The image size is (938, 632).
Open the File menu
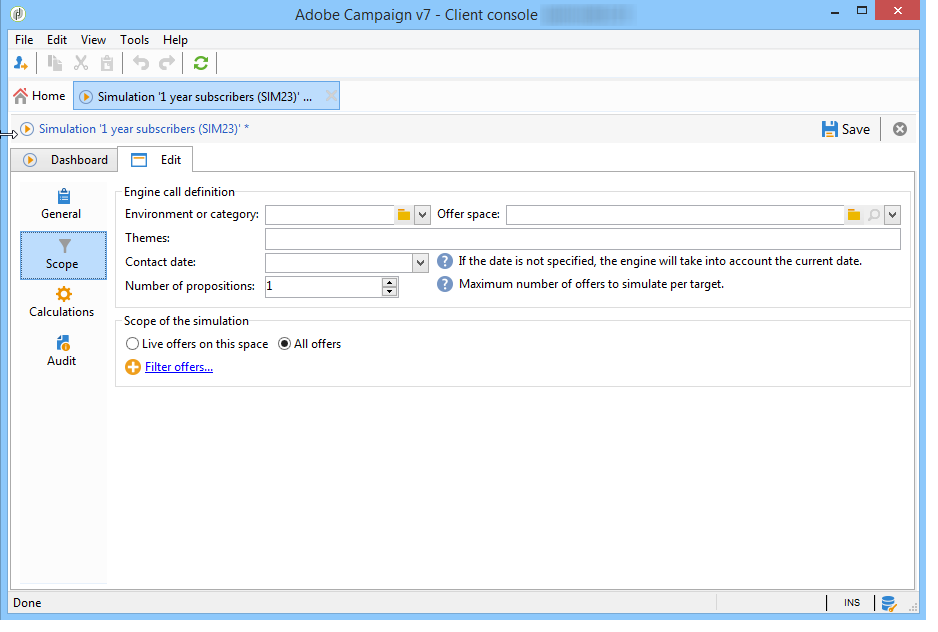pos(24,40)
